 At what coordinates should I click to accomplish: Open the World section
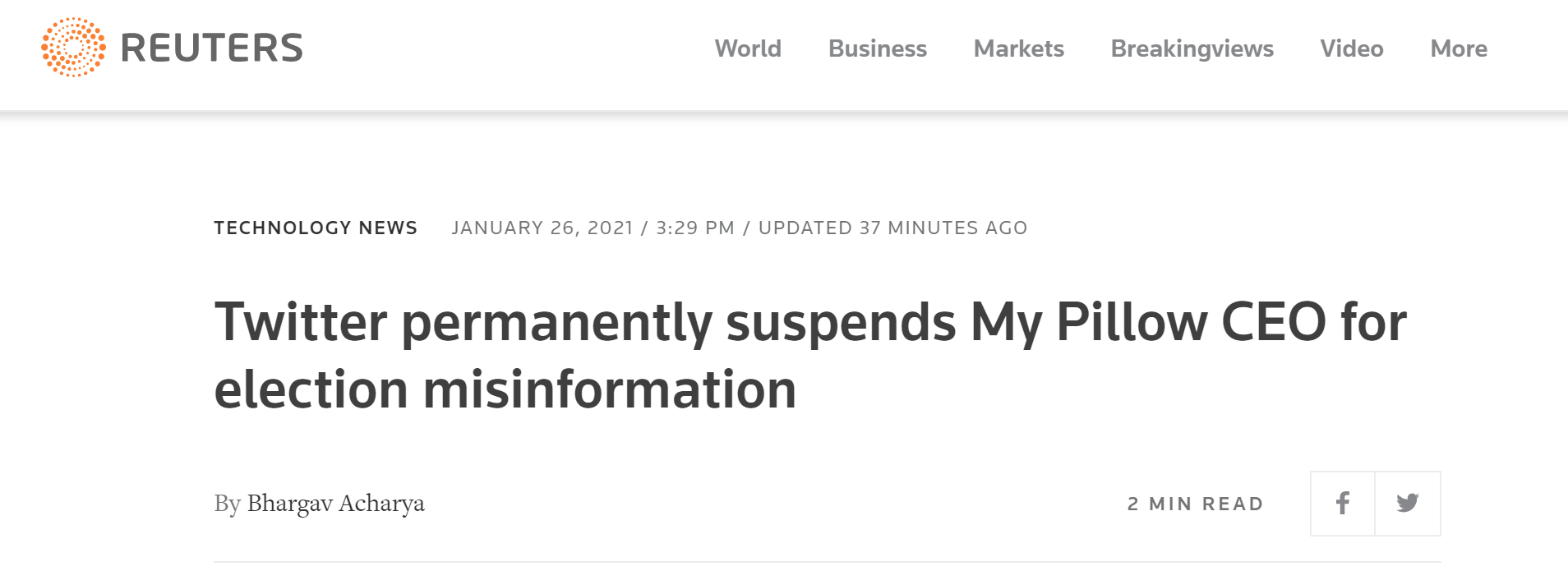coord(747,49)
